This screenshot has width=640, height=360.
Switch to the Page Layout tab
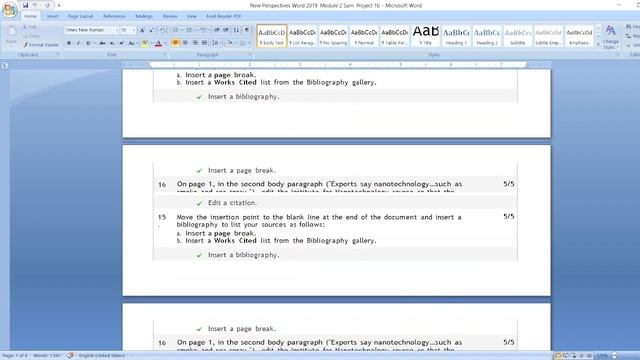coord(80,16)
